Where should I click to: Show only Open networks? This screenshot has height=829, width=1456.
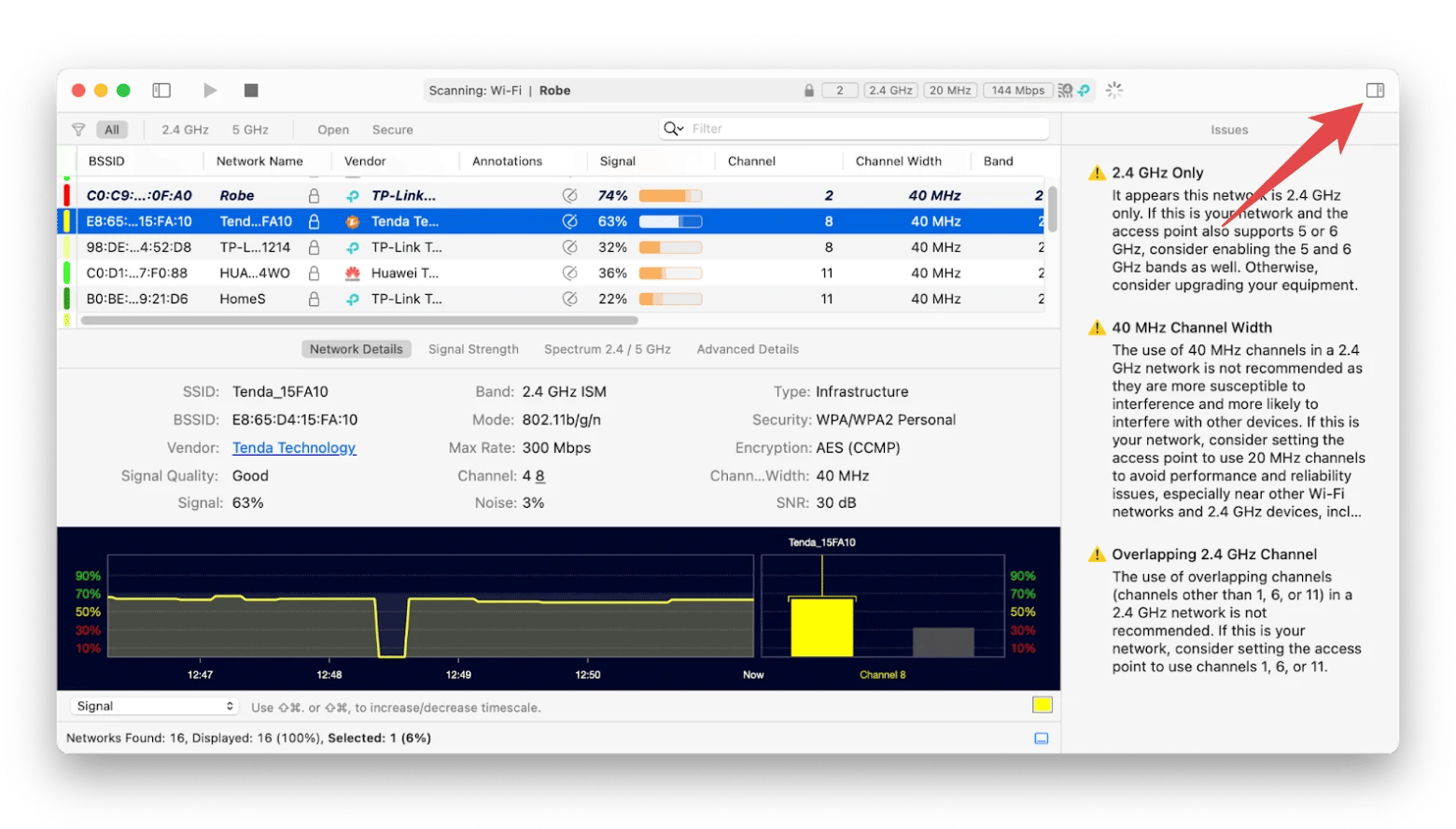click(333, 130)
